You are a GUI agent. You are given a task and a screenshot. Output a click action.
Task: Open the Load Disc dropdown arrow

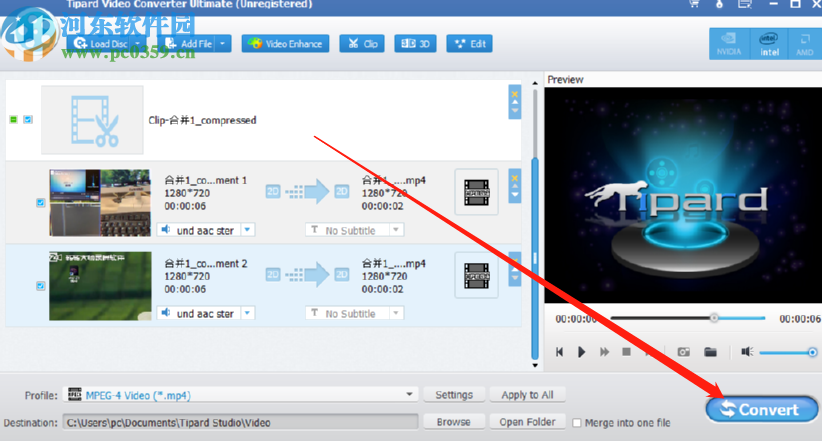[x=138, y=44]
